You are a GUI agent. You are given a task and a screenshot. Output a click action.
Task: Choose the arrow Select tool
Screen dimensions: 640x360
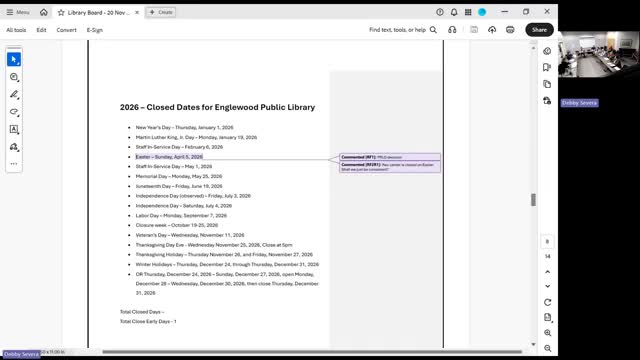(14, 60)
